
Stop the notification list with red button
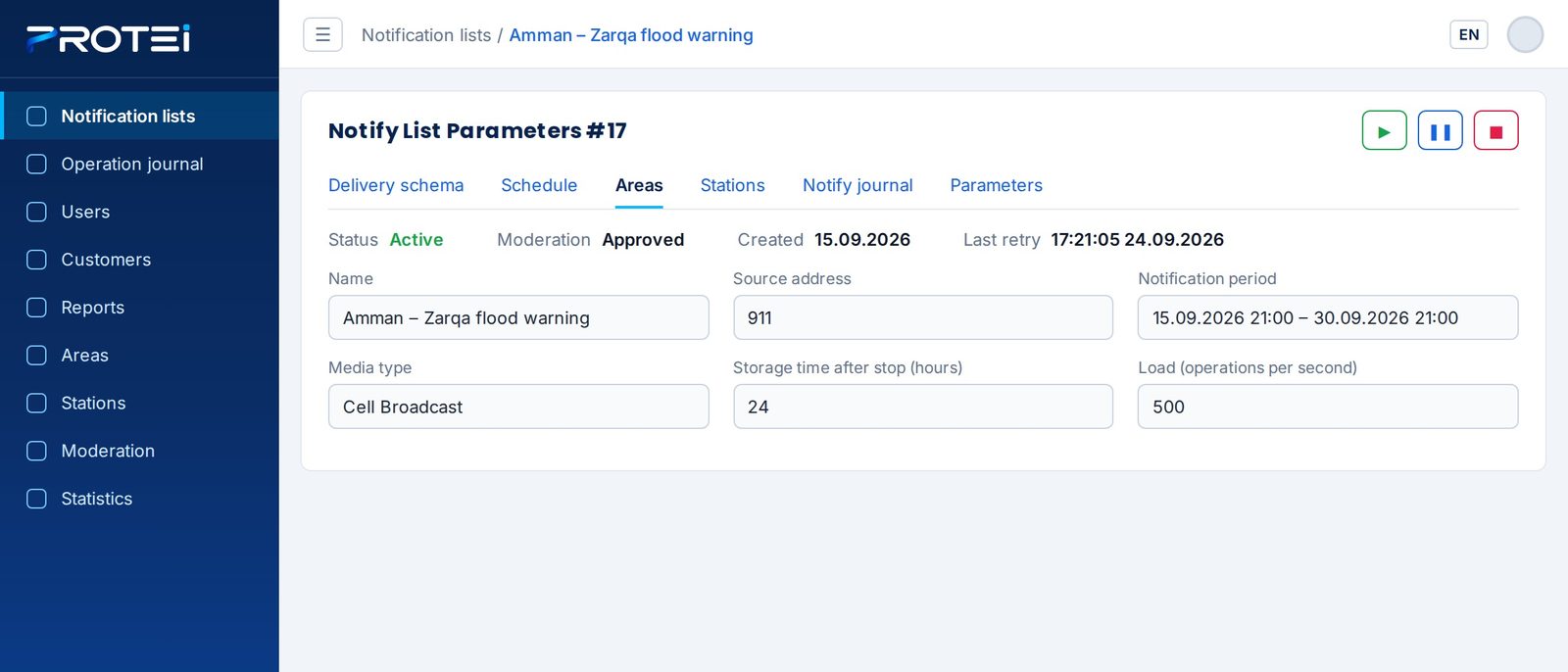coord(1495,130)
